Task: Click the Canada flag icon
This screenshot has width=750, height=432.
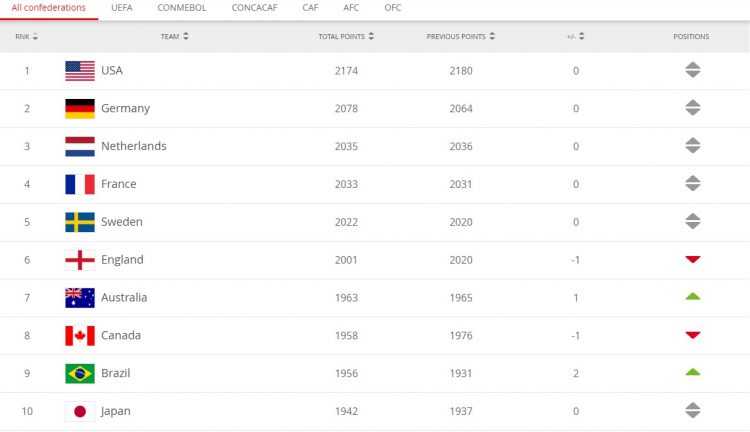Action: tap(80, 335)
